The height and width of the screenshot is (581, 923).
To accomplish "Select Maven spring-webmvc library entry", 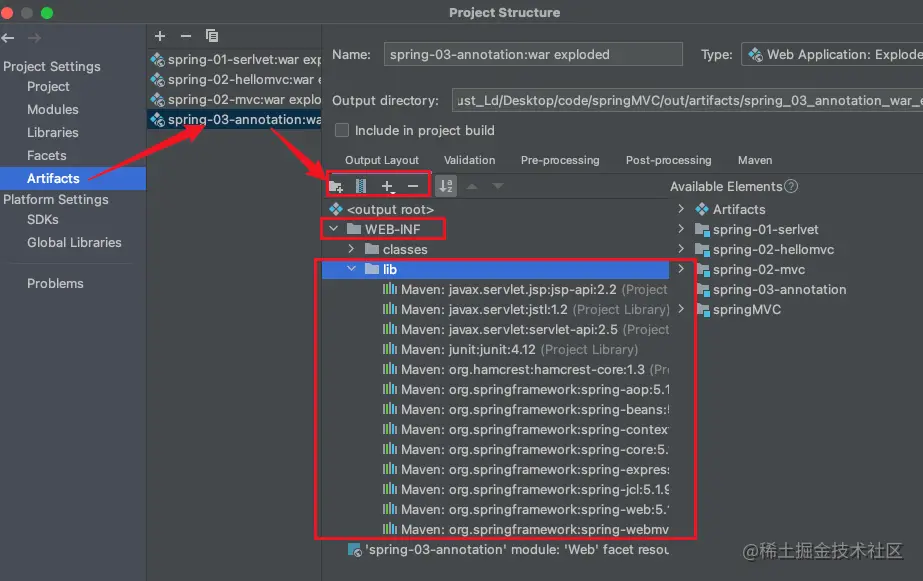I will [525, 530].
